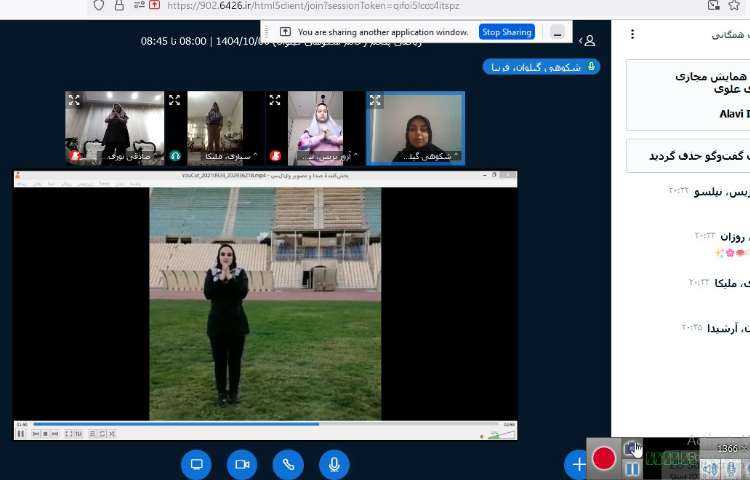The width and height of the screenshot is (750, 480).
Task: Click Stop Sharing button
Action: [x=506, y=32]
